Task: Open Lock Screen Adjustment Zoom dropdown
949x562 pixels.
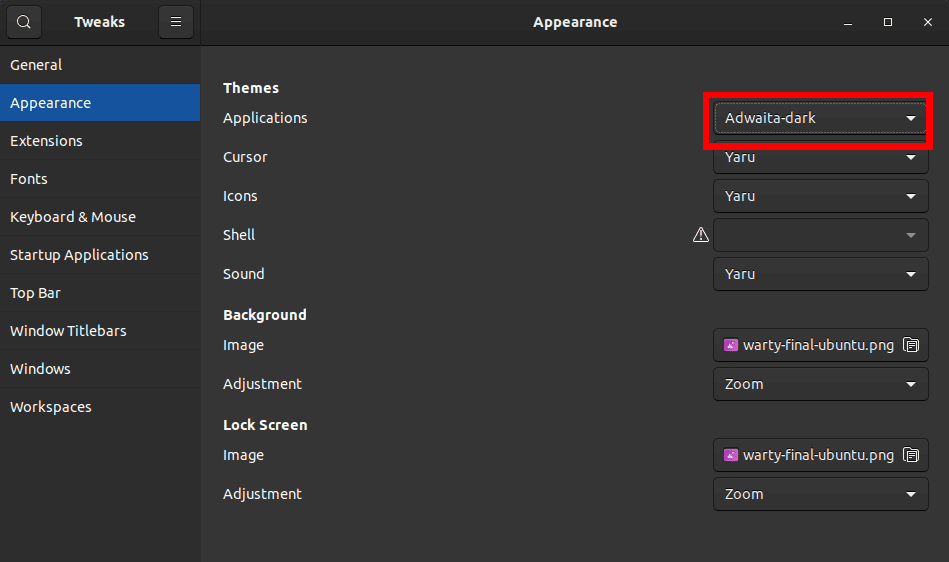Action: click(x=820, y=494)
